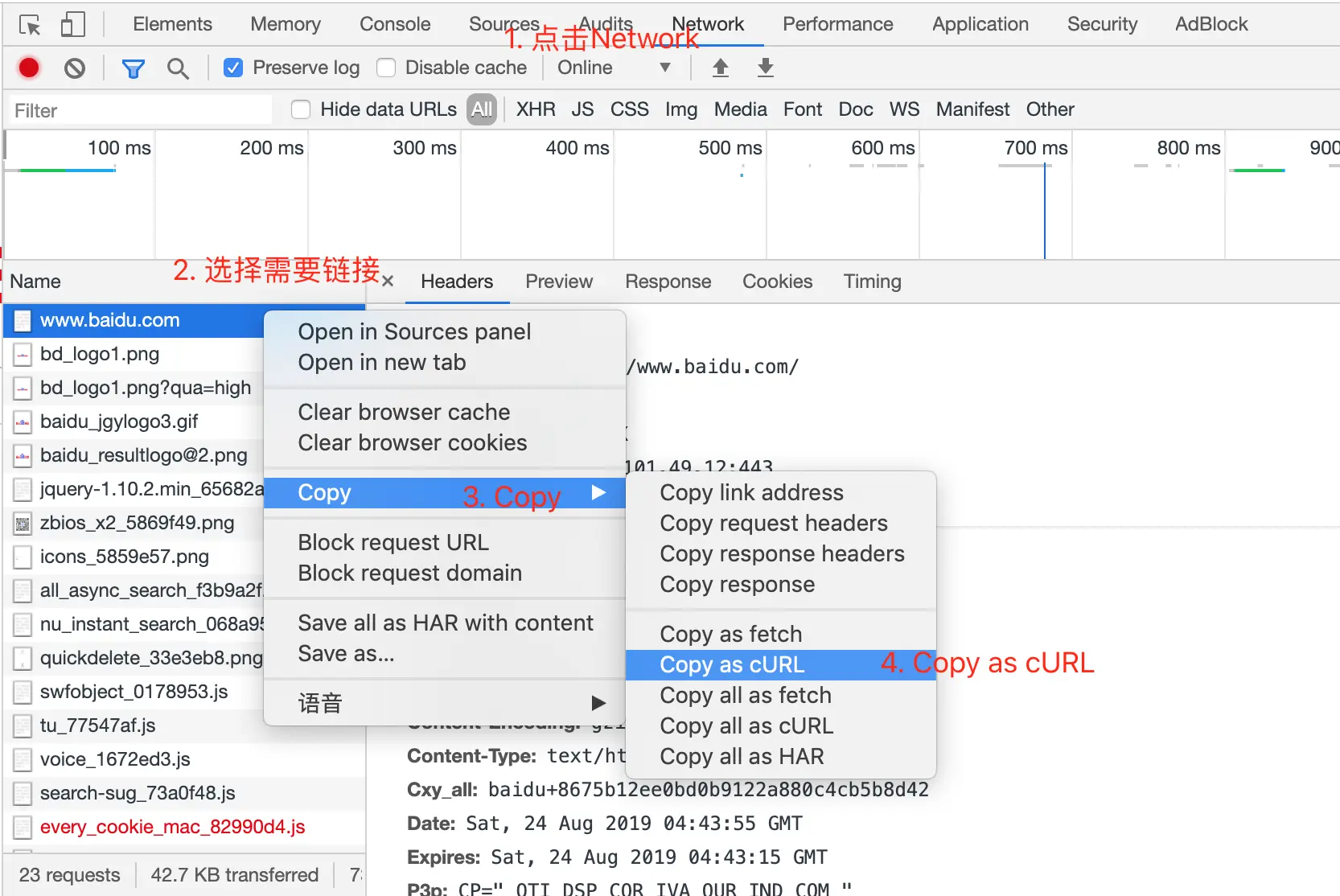Toggle the network filter funnel icon
The width and height of the screenshot is (1340, 896).
(133, 68)
